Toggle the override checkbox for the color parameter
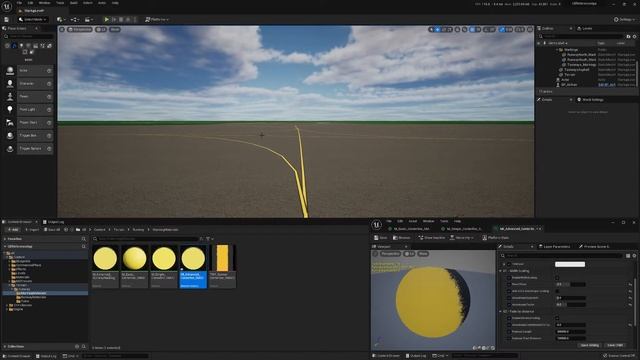 (509, 264)
